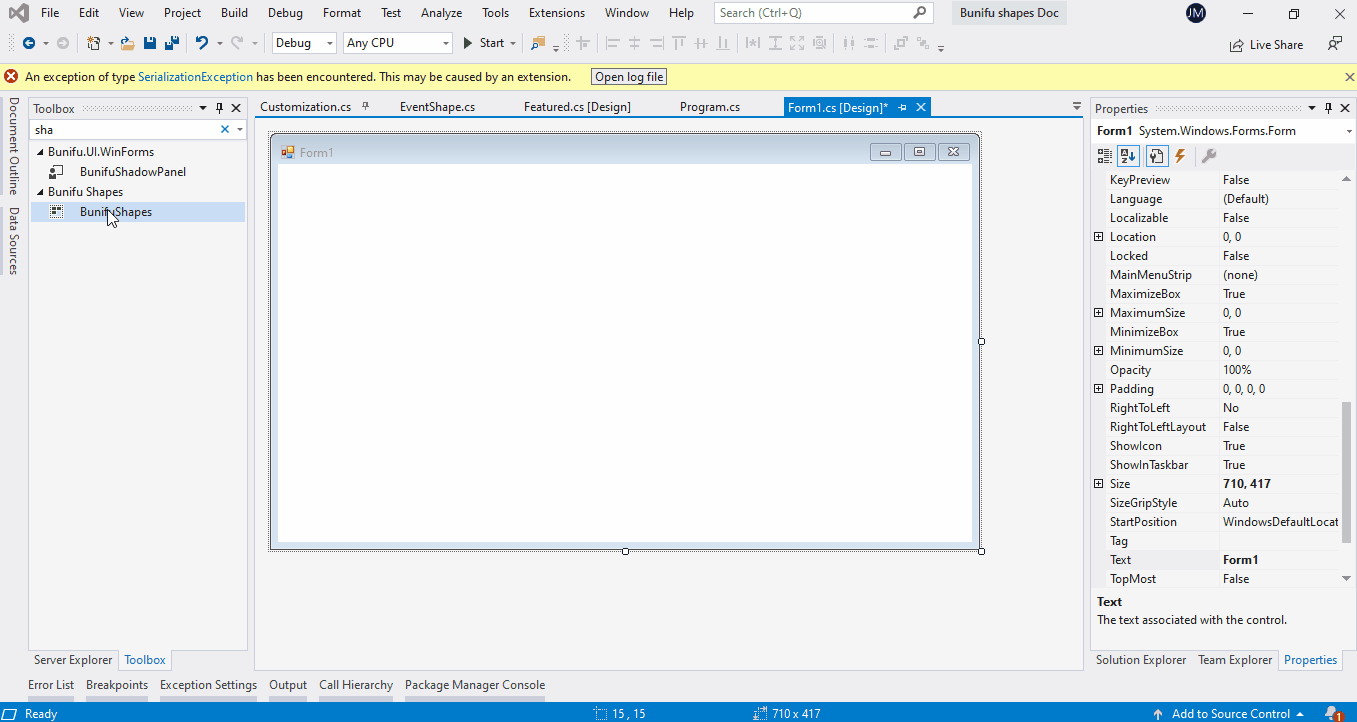
Task: Click Add to Source Control in the status bar
Action: tap(1230, 714)
